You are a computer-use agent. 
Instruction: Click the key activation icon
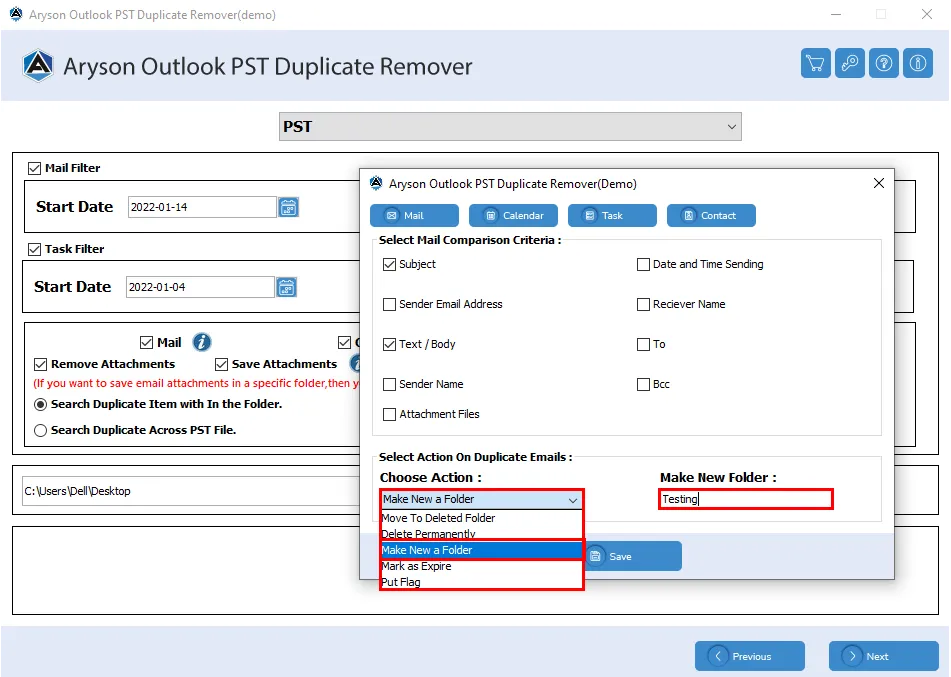(x=850, y=63)
